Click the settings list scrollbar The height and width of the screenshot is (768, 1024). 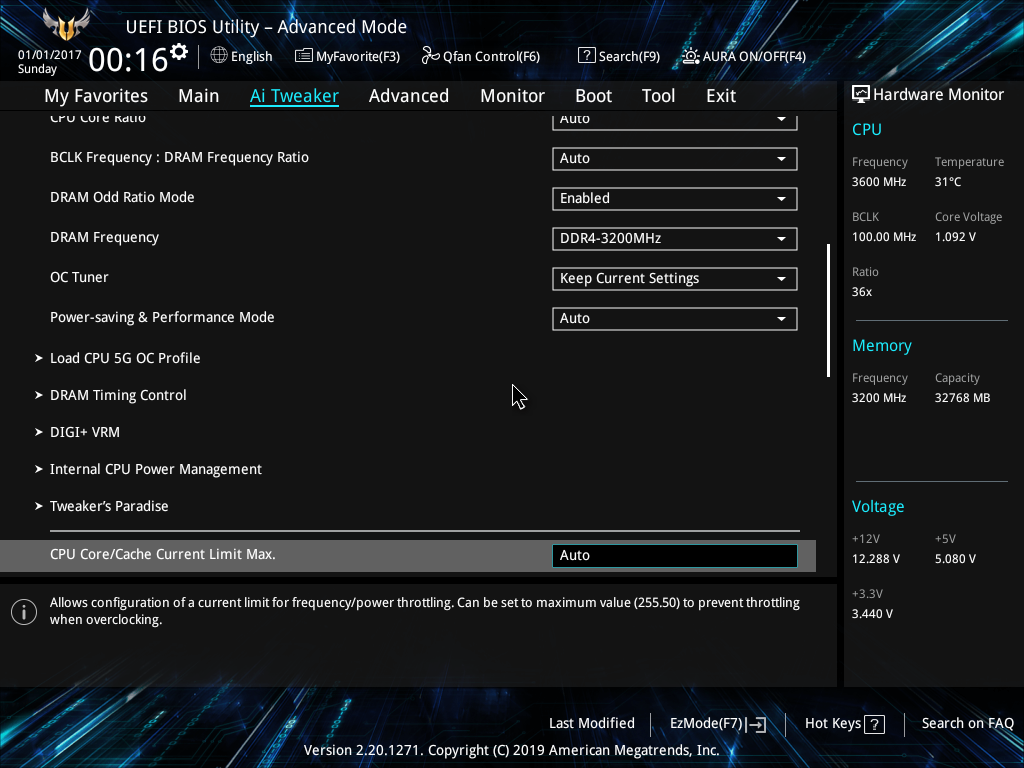click(x=829, y=310)
